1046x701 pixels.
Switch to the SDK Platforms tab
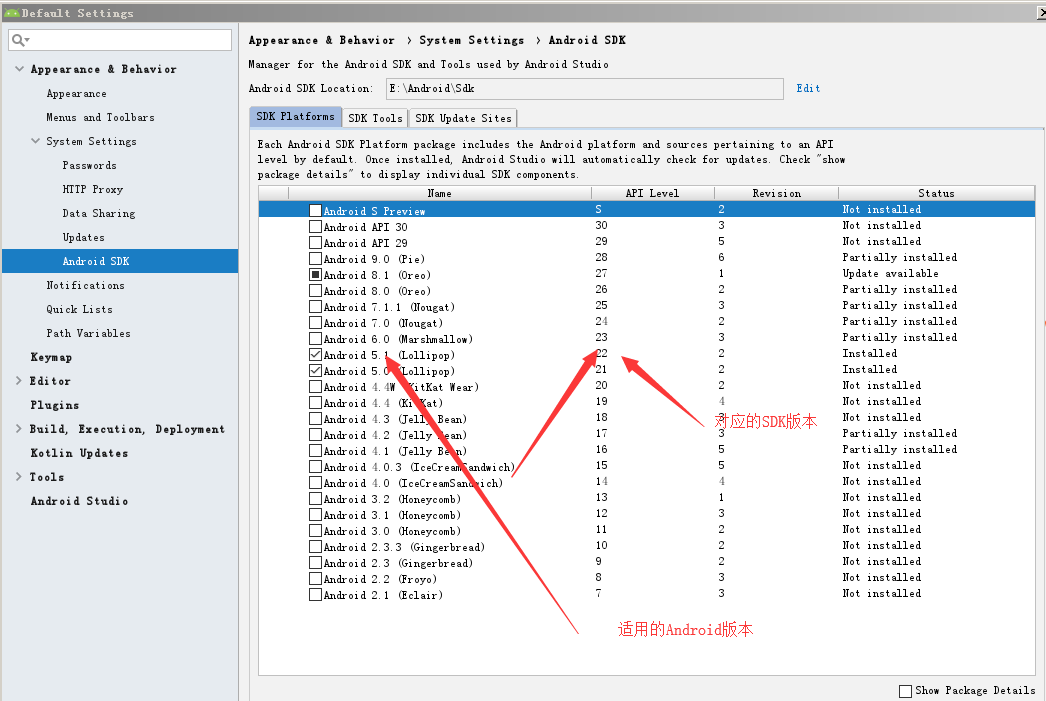tap(296, 117)
